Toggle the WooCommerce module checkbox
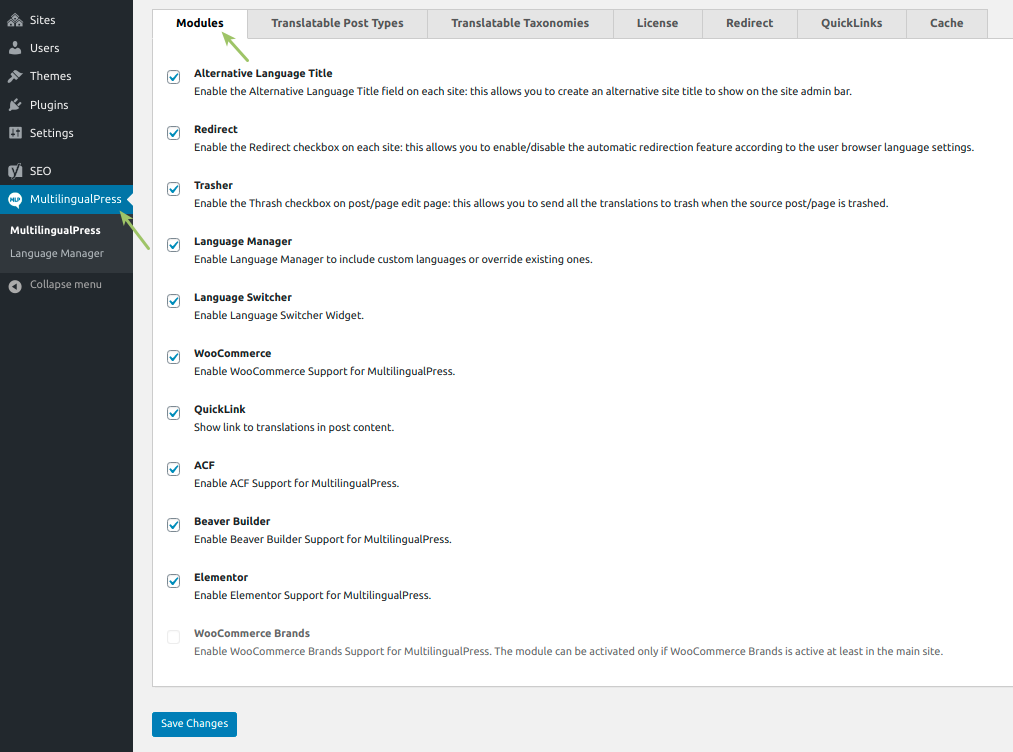Viewport: 1013px width, 752px height. 174,357
